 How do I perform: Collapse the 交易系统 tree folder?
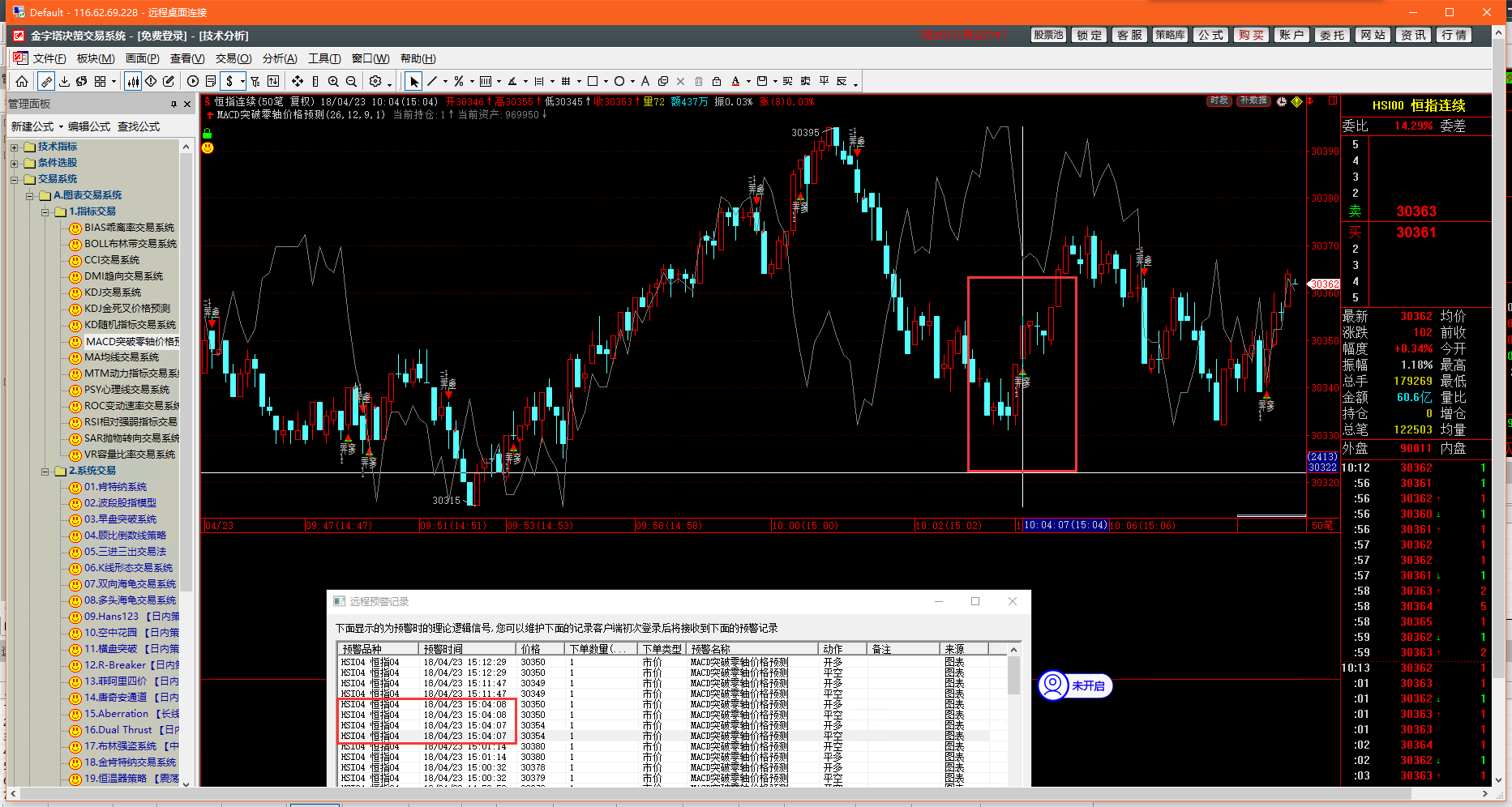coord(14,179)
